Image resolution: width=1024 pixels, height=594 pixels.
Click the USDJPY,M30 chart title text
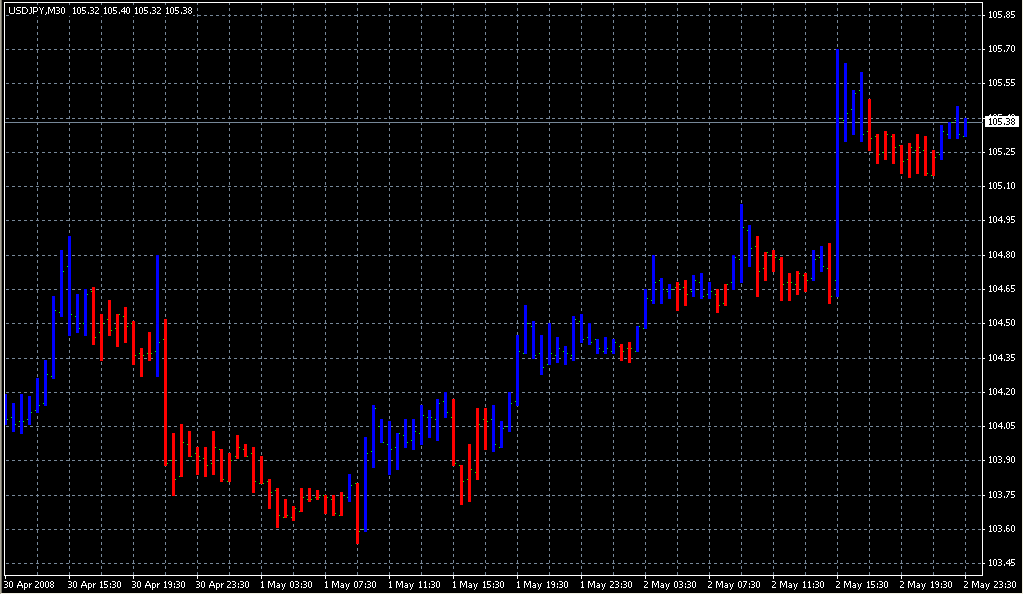point(36,11)
